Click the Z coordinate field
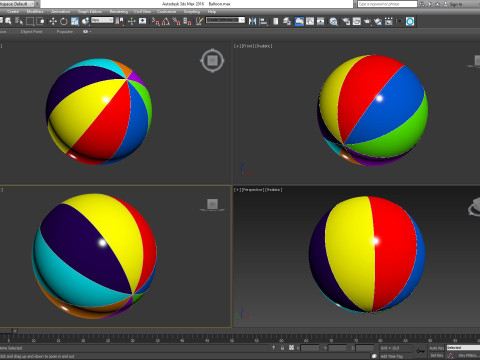The height and width of the screenshot is (360, 480). click(x=365, y=348)
